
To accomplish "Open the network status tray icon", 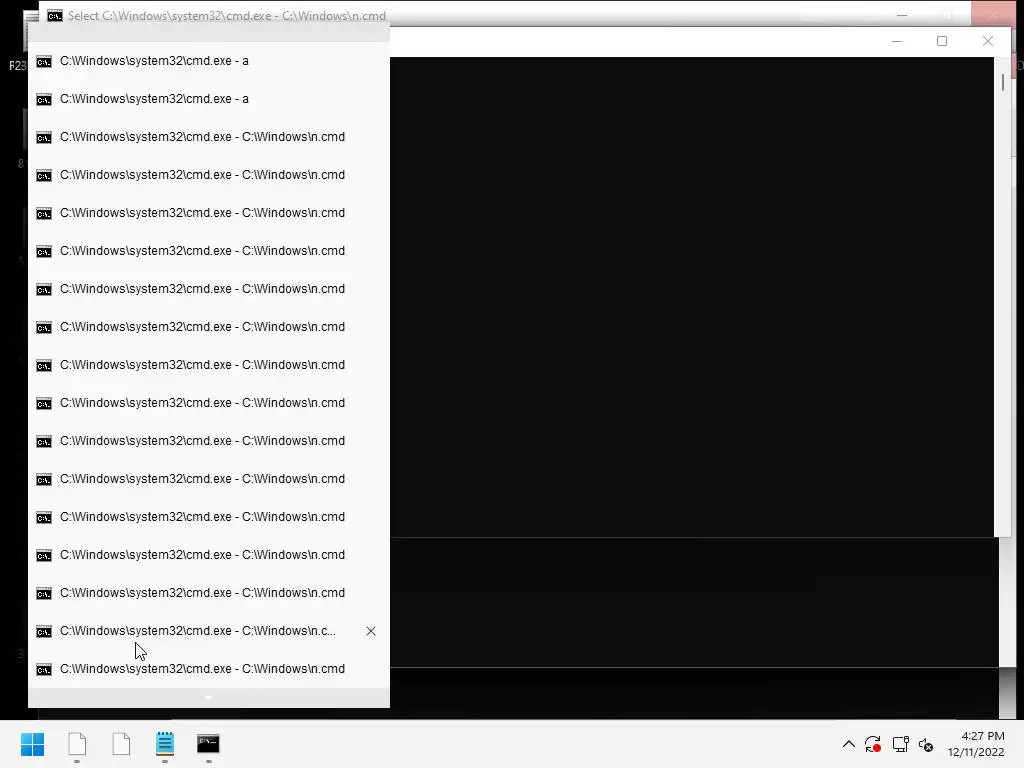I will click(901, 744).
